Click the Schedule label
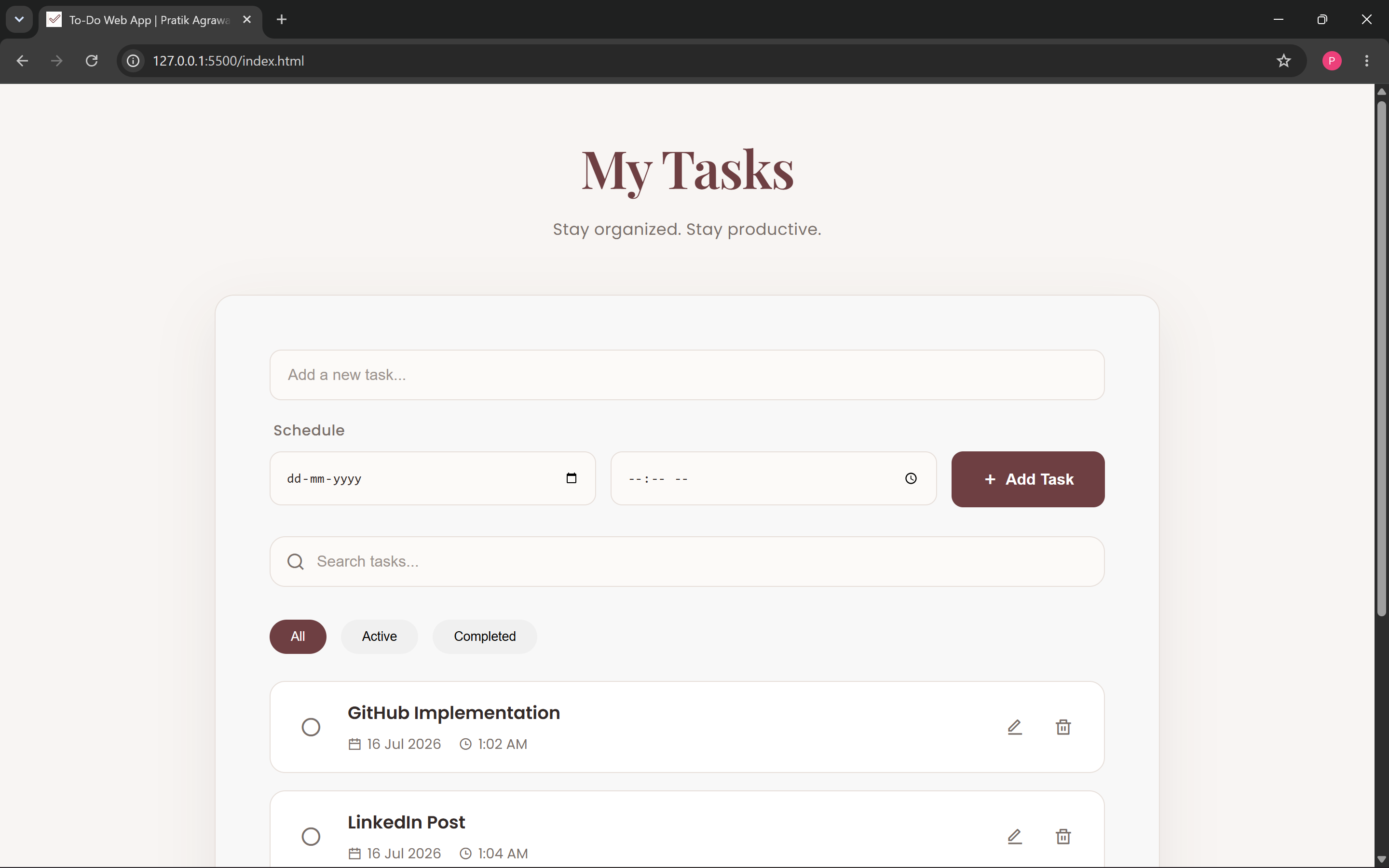Screen dimensions: 1389x868 coord(309,431)
